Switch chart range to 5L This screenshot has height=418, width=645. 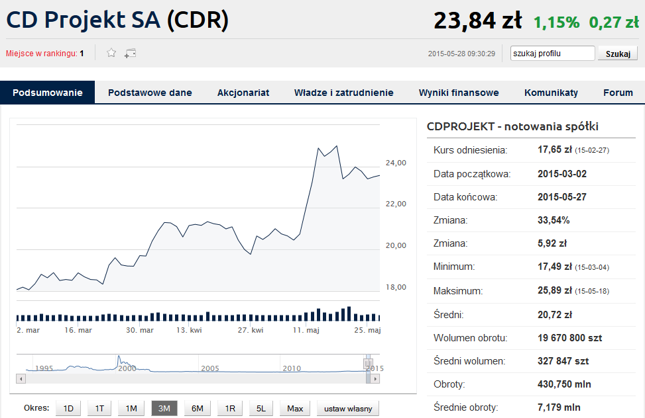[x=261, y=409]
